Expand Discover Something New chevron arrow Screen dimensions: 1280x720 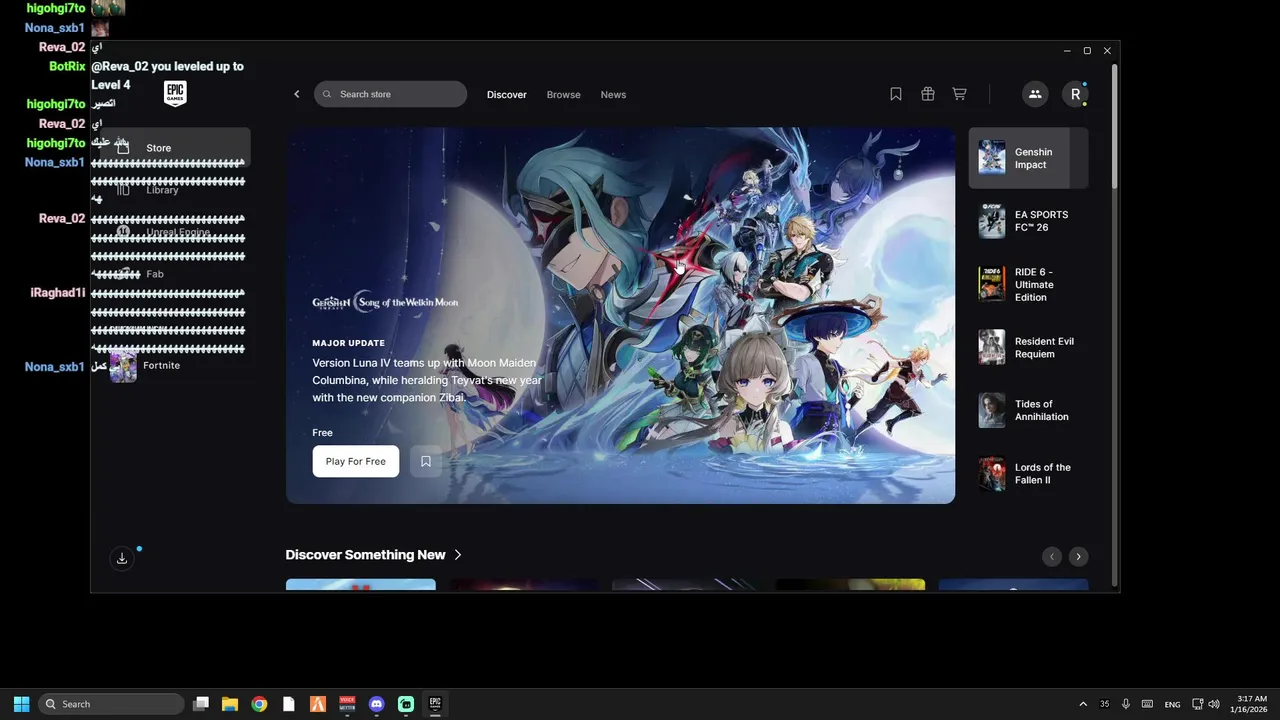(458, 555)
